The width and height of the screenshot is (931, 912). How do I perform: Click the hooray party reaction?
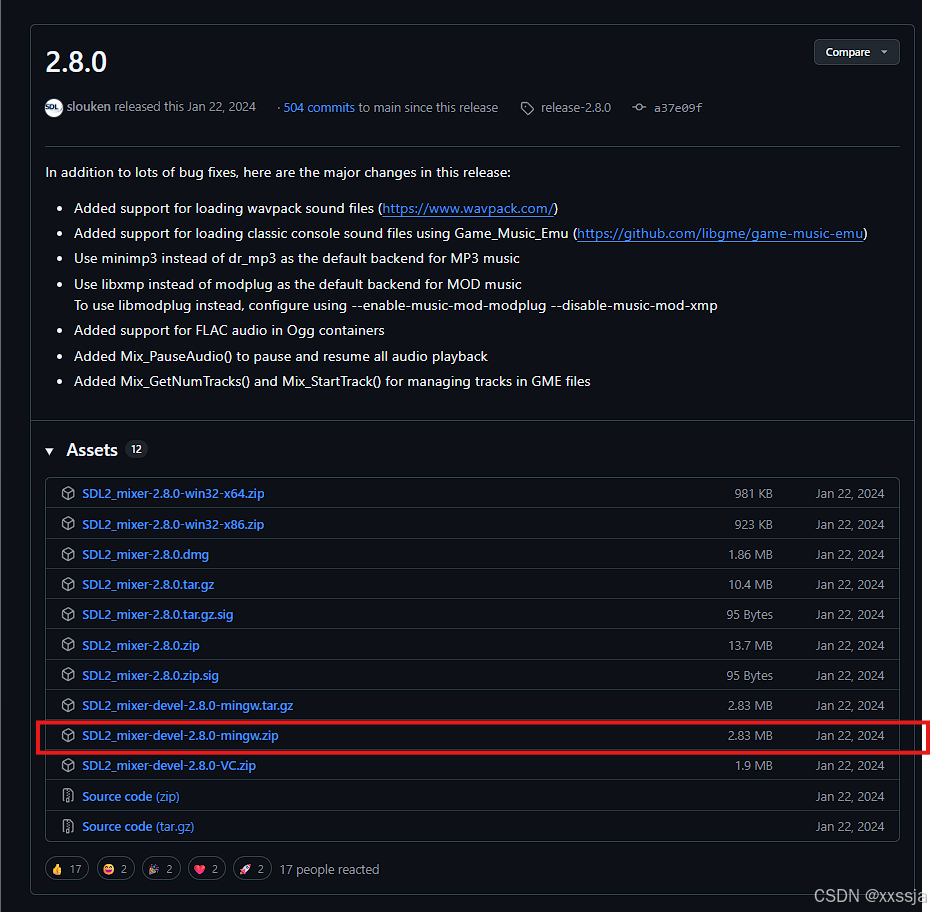[161, 868]
